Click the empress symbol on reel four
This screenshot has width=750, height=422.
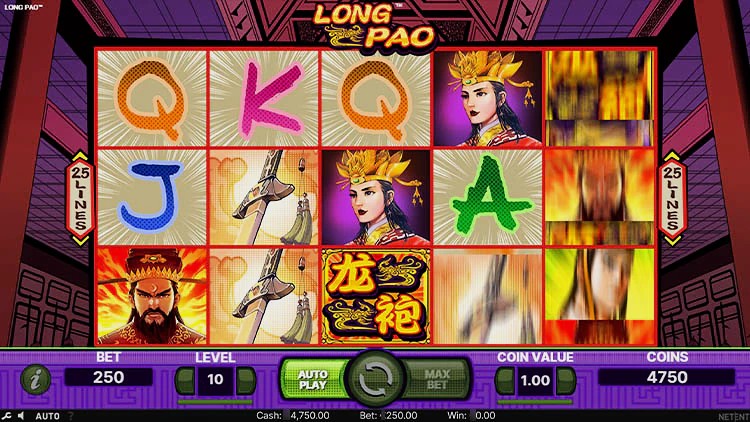[487, 98]
